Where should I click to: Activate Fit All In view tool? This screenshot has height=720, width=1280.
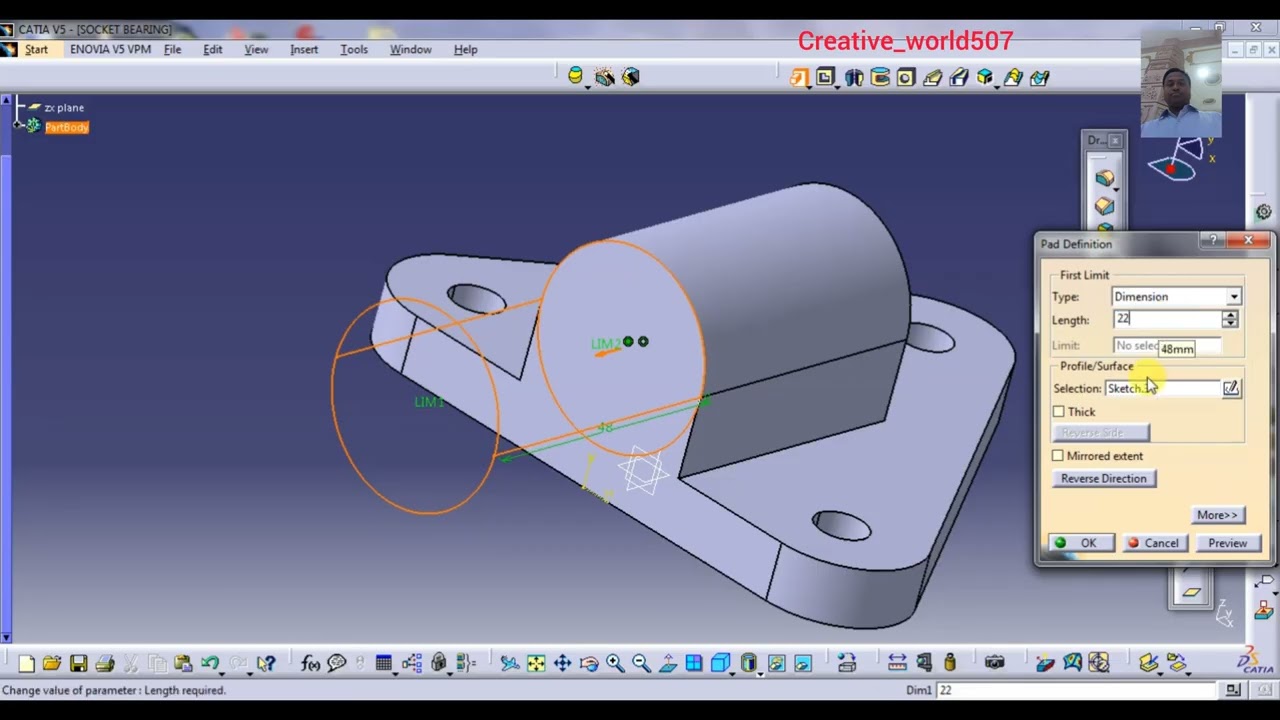click(536, 663)
